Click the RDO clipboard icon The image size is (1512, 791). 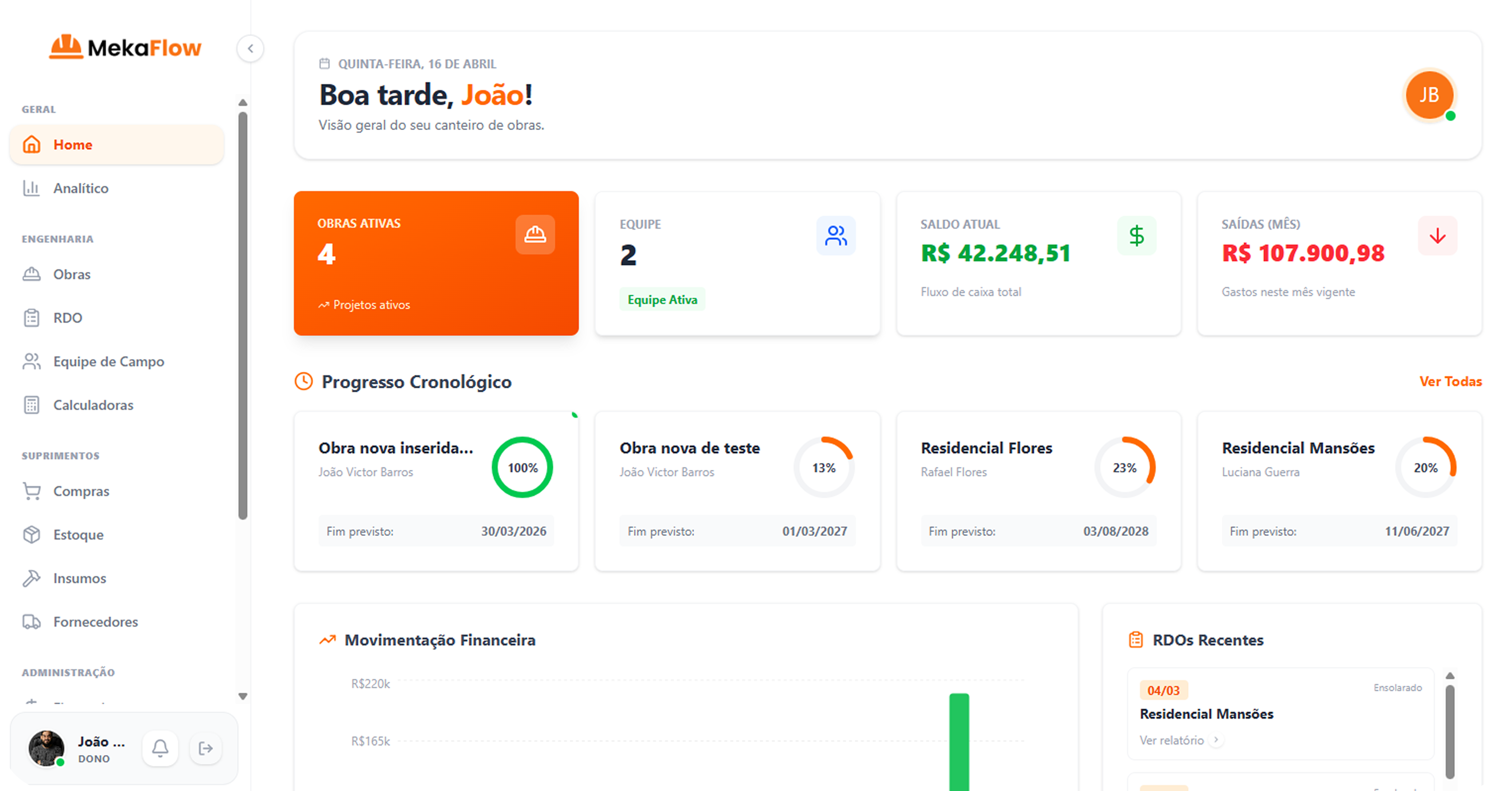tap(32, 318)
